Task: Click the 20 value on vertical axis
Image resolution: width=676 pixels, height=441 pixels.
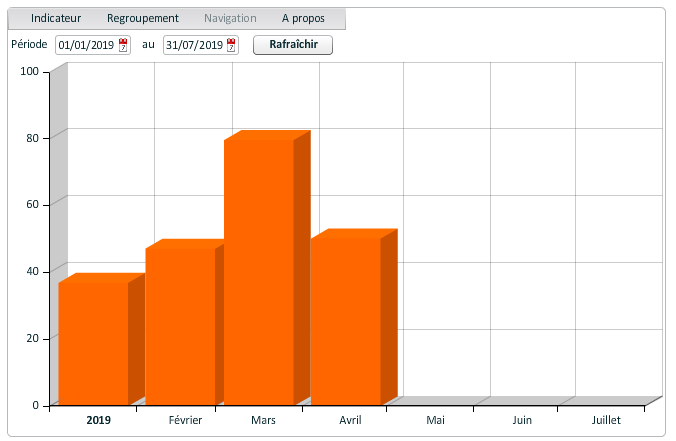Action: [32, 338]
